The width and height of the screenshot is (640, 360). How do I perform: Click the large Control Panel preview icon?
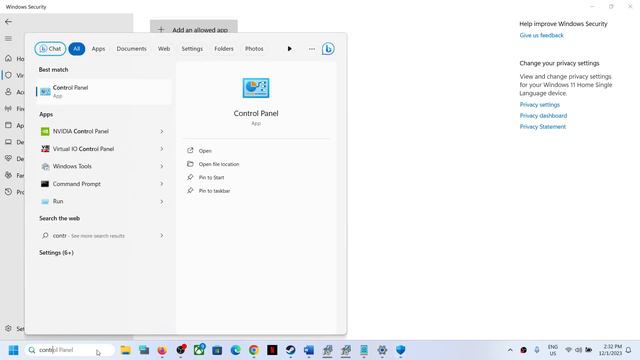(x=256, y=88)
